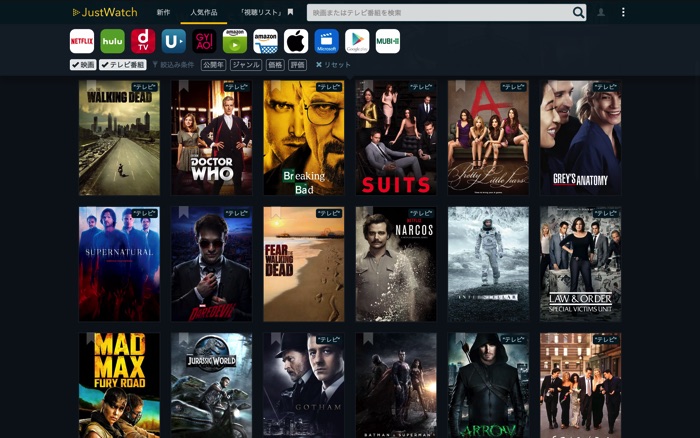Open the Interstellar poster
The height and width of the screenshot is (438, 700).
tap(488, 264)
